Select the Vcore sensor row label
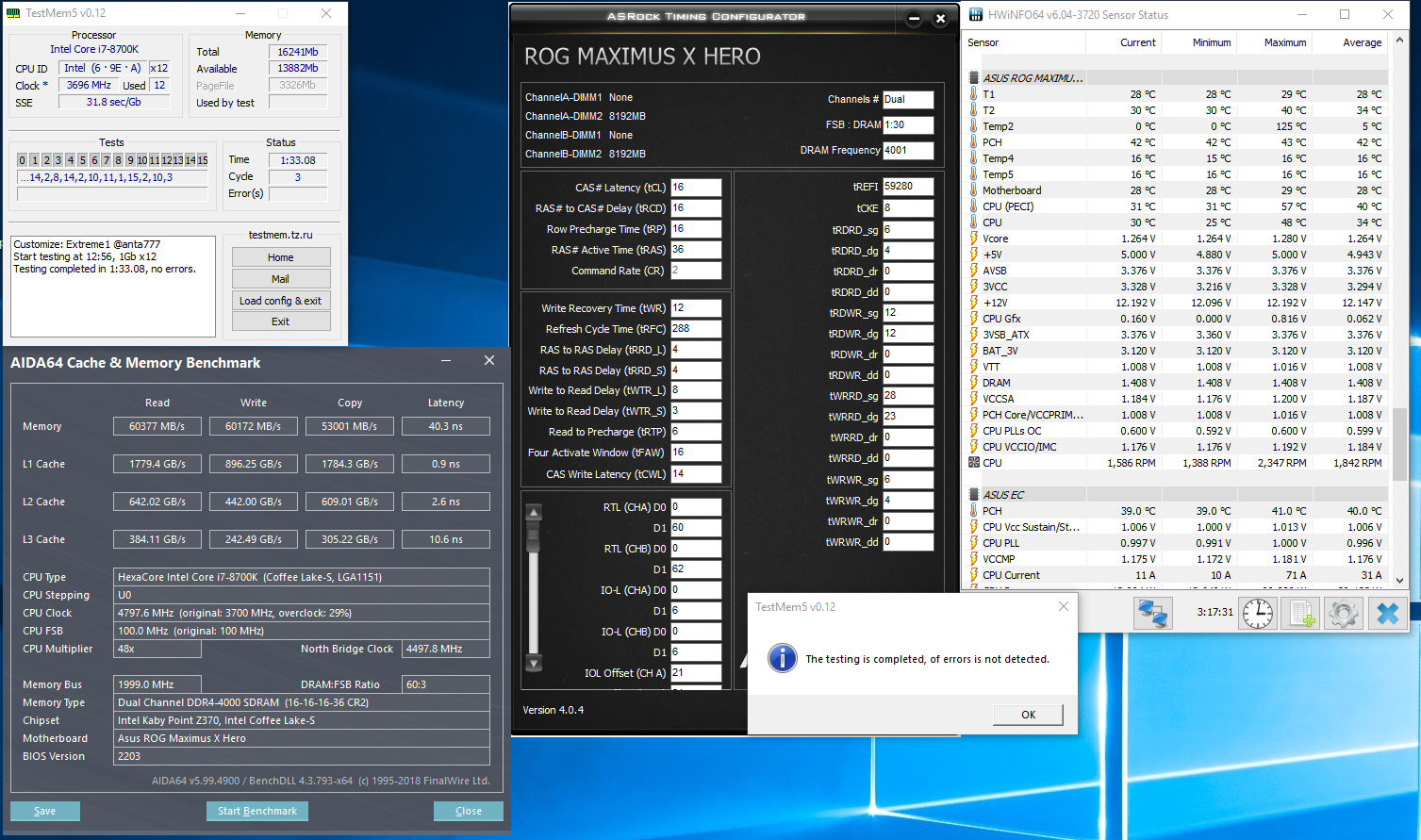The width and height of the screenshot is (1421, 840). tap(996, 239)
